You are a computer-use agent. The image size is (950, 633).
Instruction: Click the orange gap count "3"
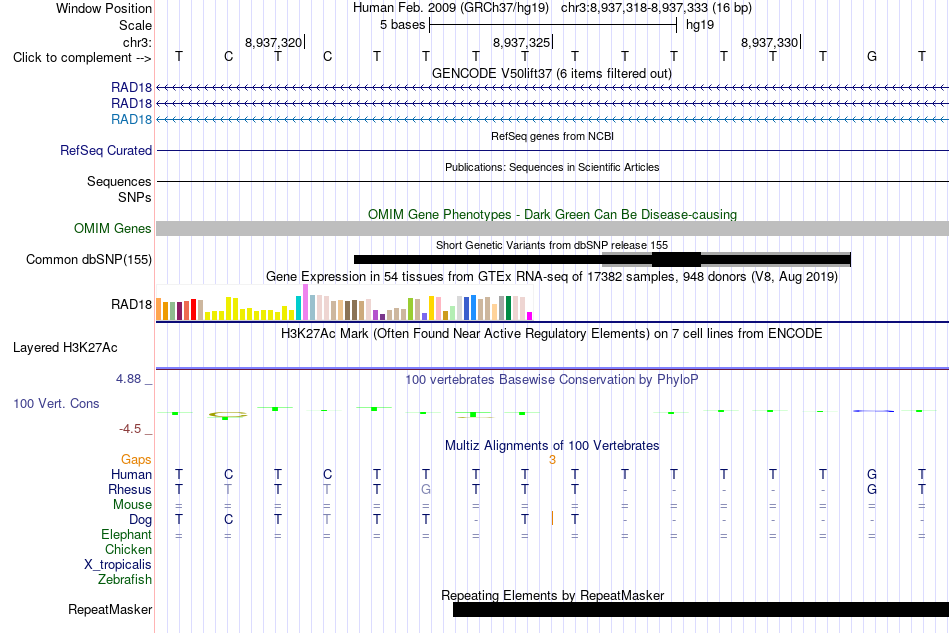point(552,460)
